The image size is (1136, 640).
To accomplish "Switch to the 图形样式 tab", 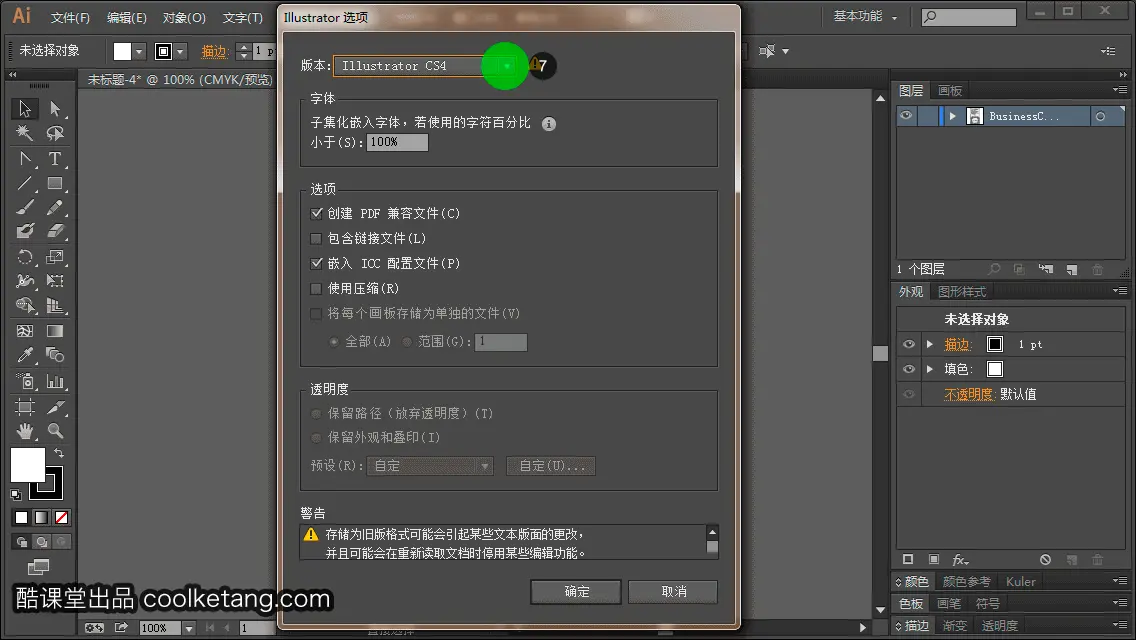I will 962,291.
